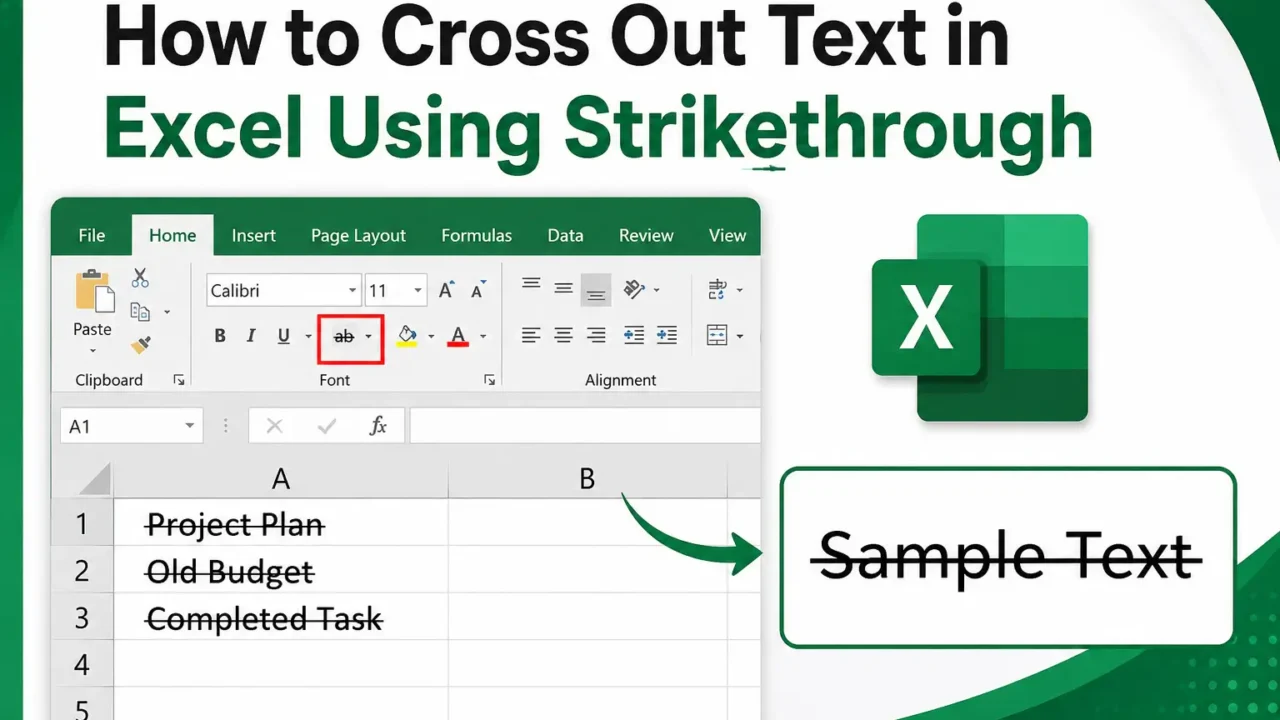
Task: Open the Merge cells dropdown arrow
Action: tap(740, 337)
